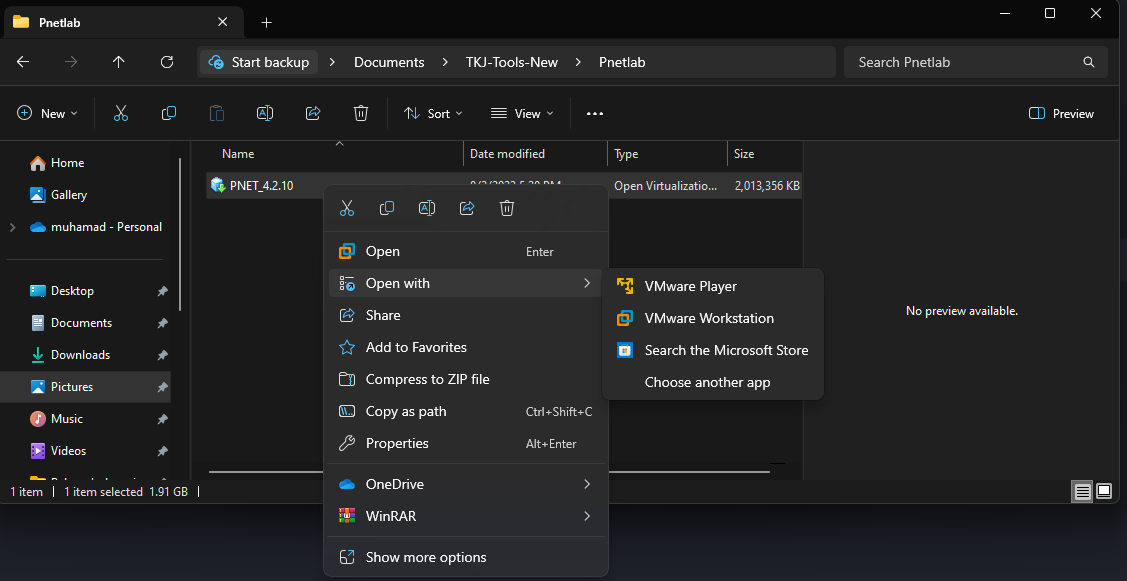Click the Share icon in the toolbar

click(313, 114)
